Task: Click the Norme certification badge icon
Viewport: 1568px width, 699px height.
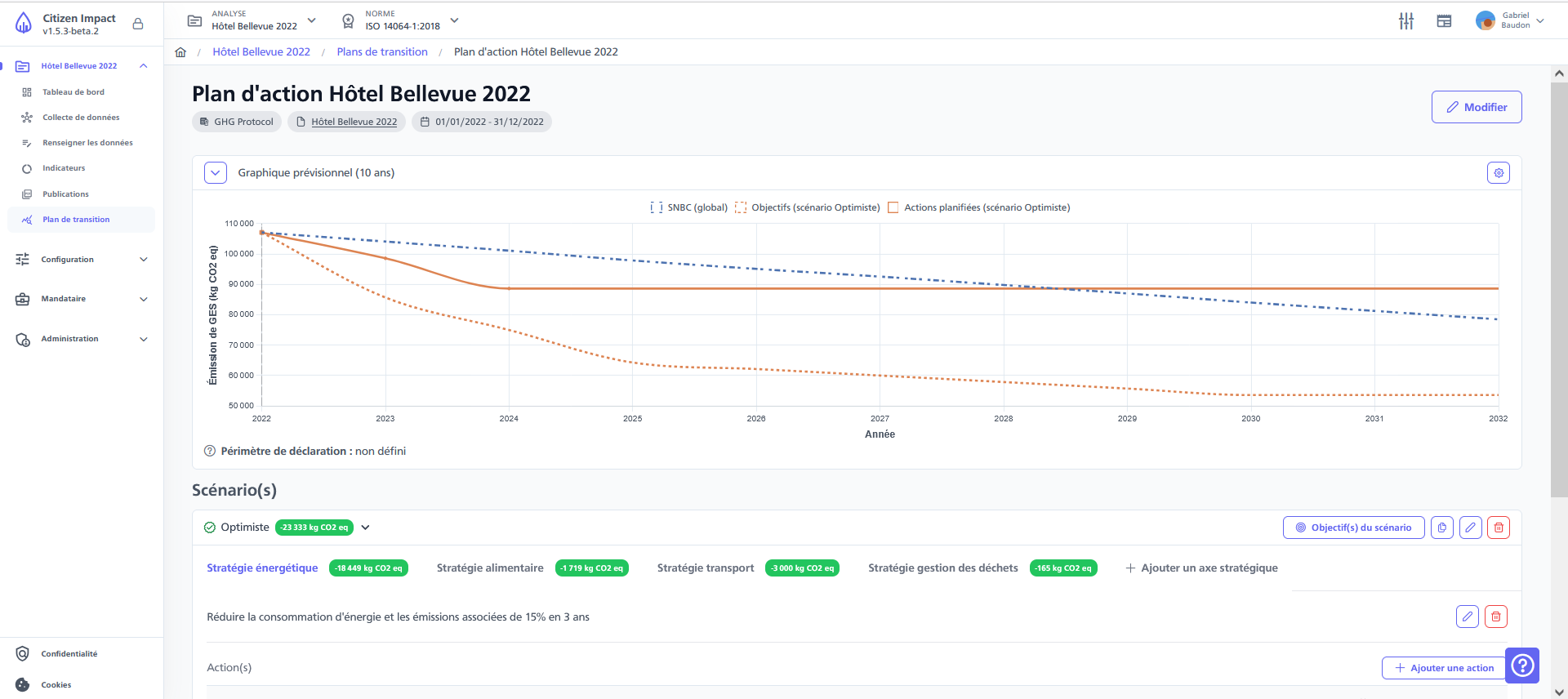Action: (x=348, y=20)
